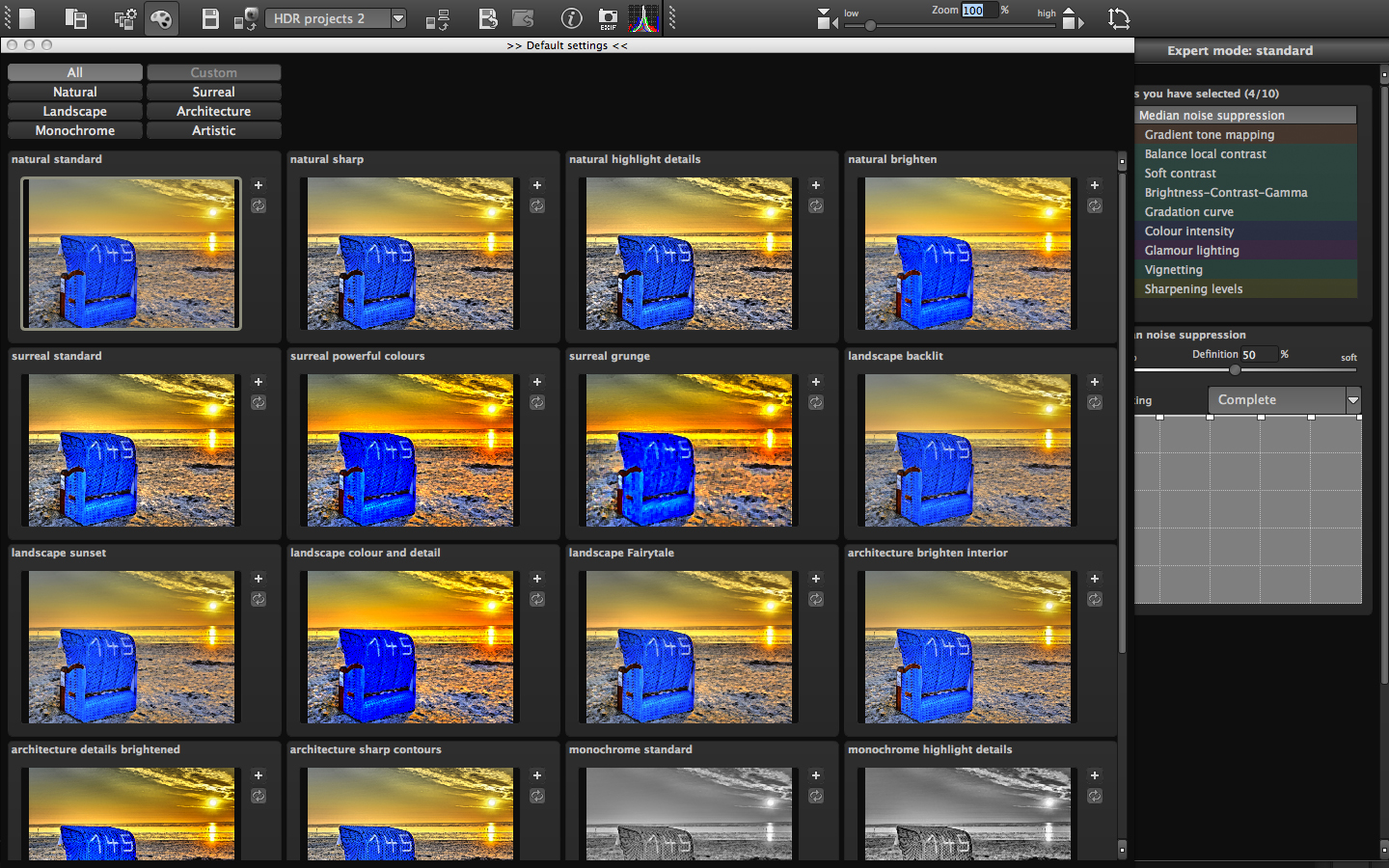
Task: Click the new project blank page icon
Action: coord(27,18)
